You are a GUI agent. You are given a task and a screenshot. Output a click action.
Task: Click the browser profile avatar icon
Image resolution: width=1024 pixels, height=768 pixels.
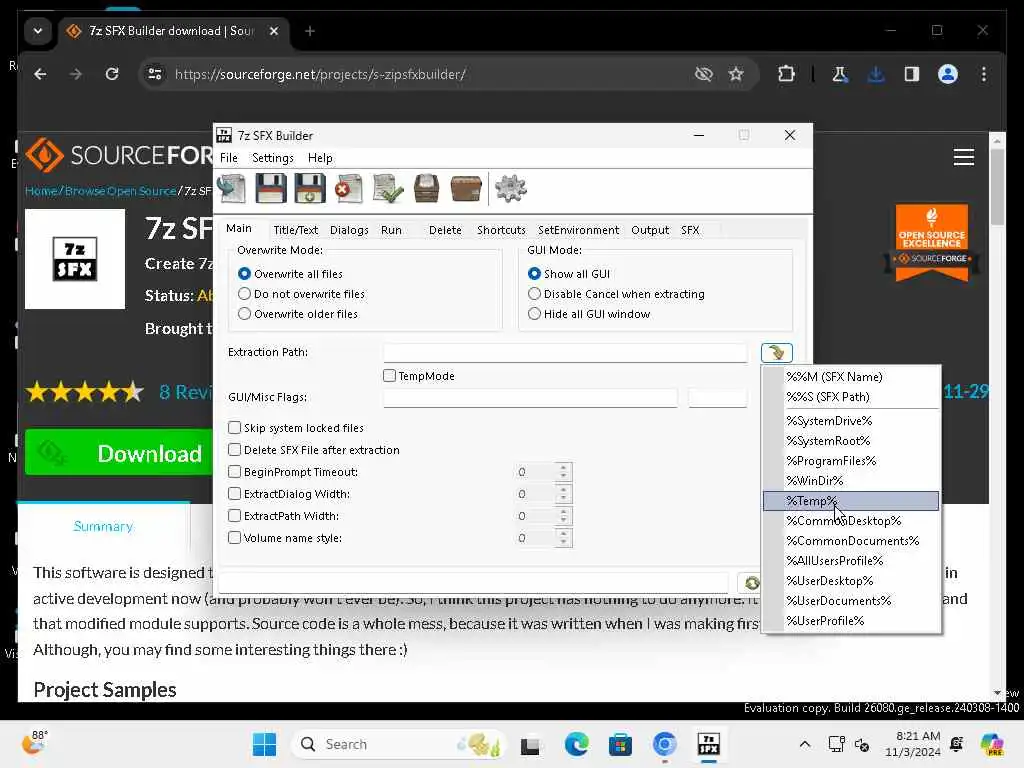tap(948, 74)
